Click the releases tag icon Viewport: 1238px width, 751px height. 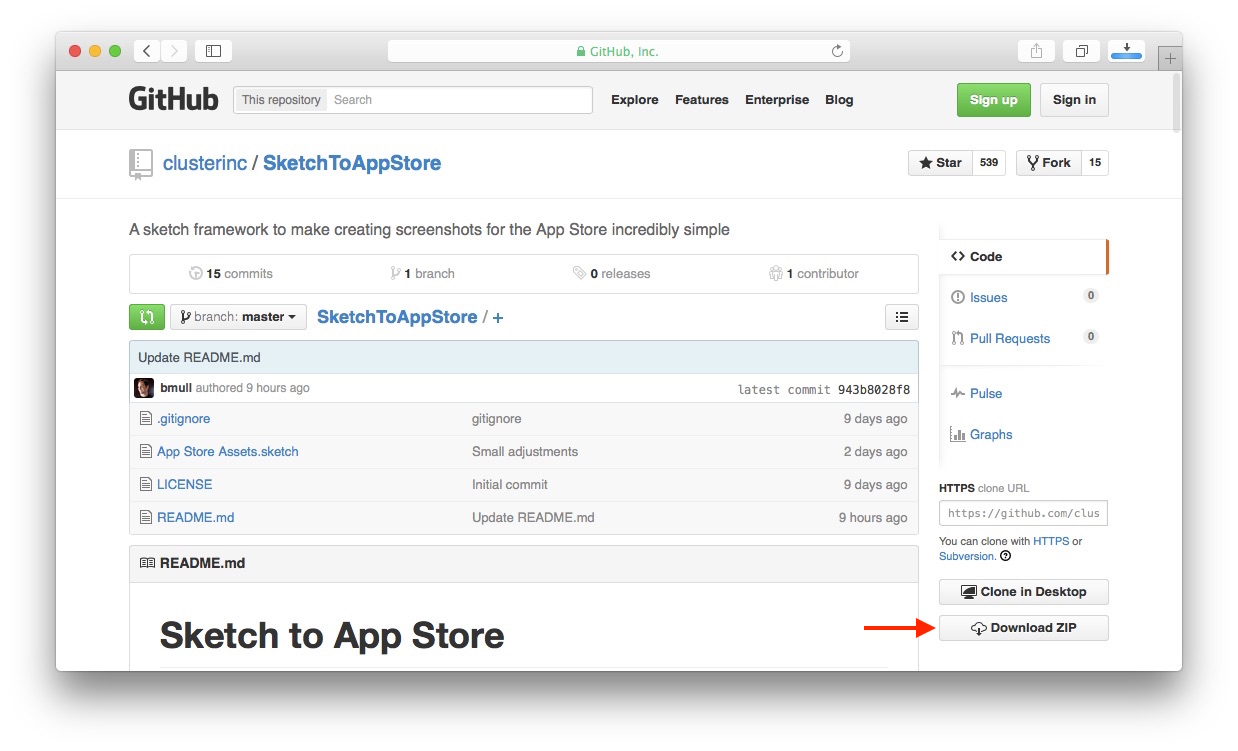coord(579,273)
